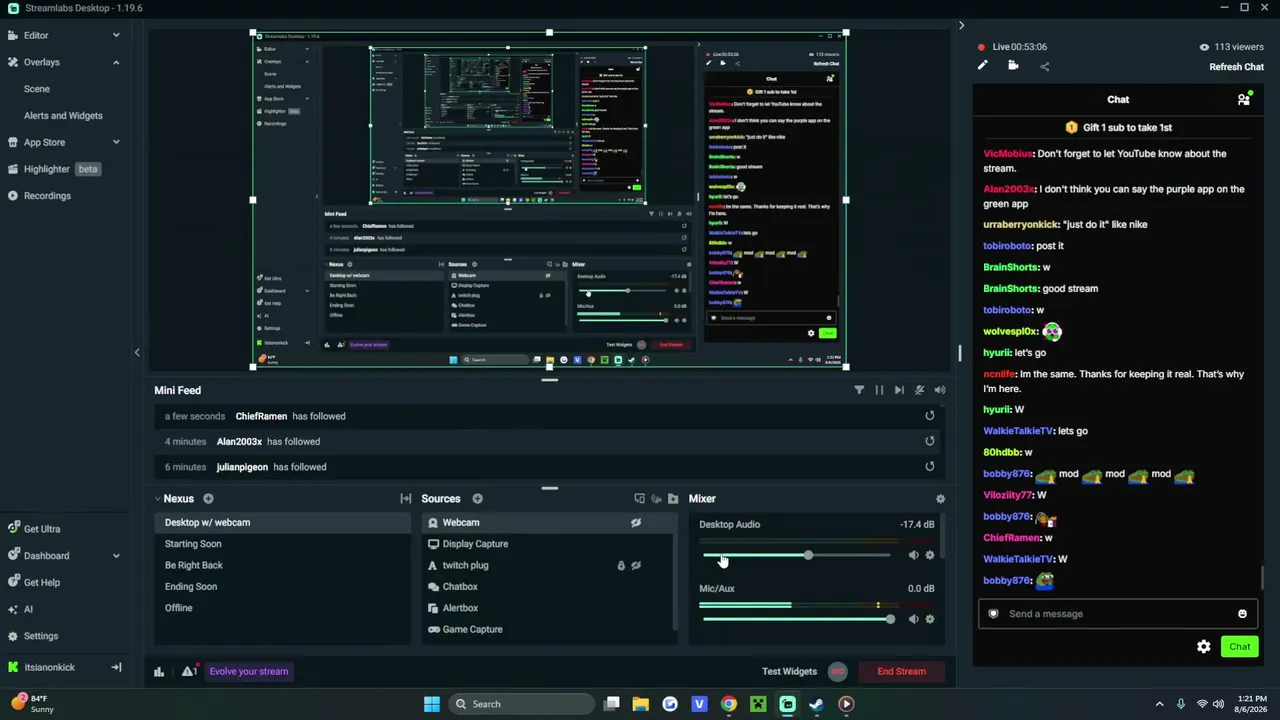1280x720 pixels.
Task: Edit stream info with pencil icon
Action: [x=983, y=66]
